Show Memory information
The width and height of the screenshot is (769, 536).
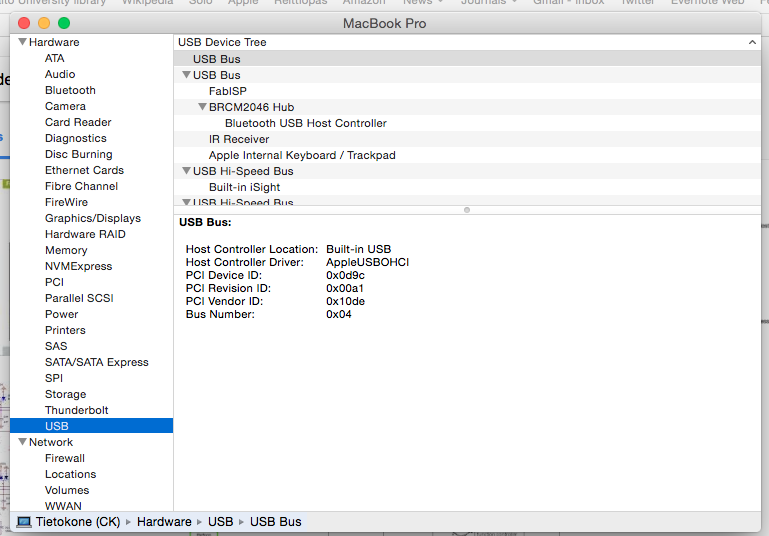coord(66,250)
